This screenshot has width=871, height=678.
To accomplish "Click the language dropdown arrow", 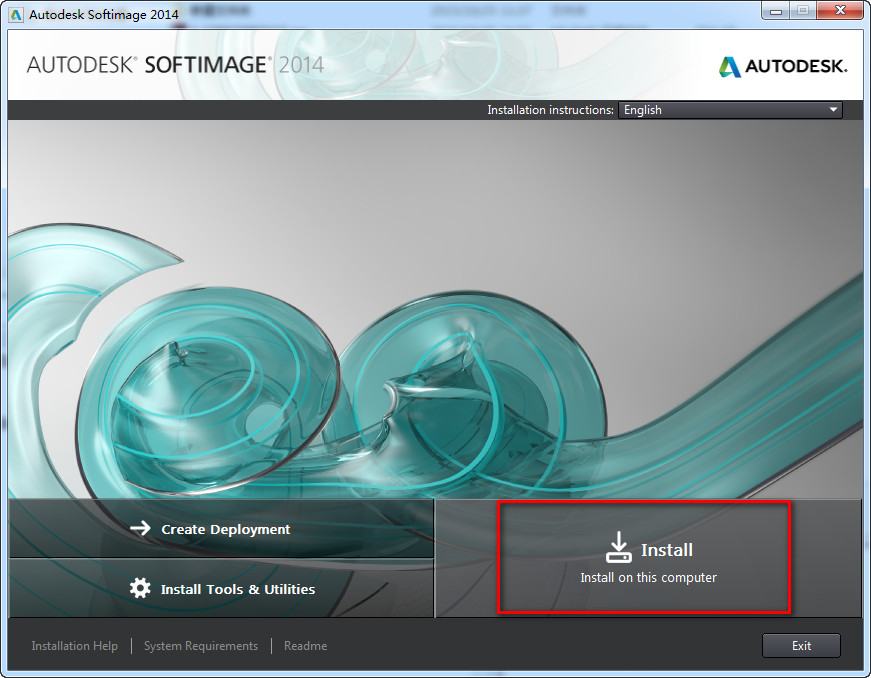I will [833, 110].
